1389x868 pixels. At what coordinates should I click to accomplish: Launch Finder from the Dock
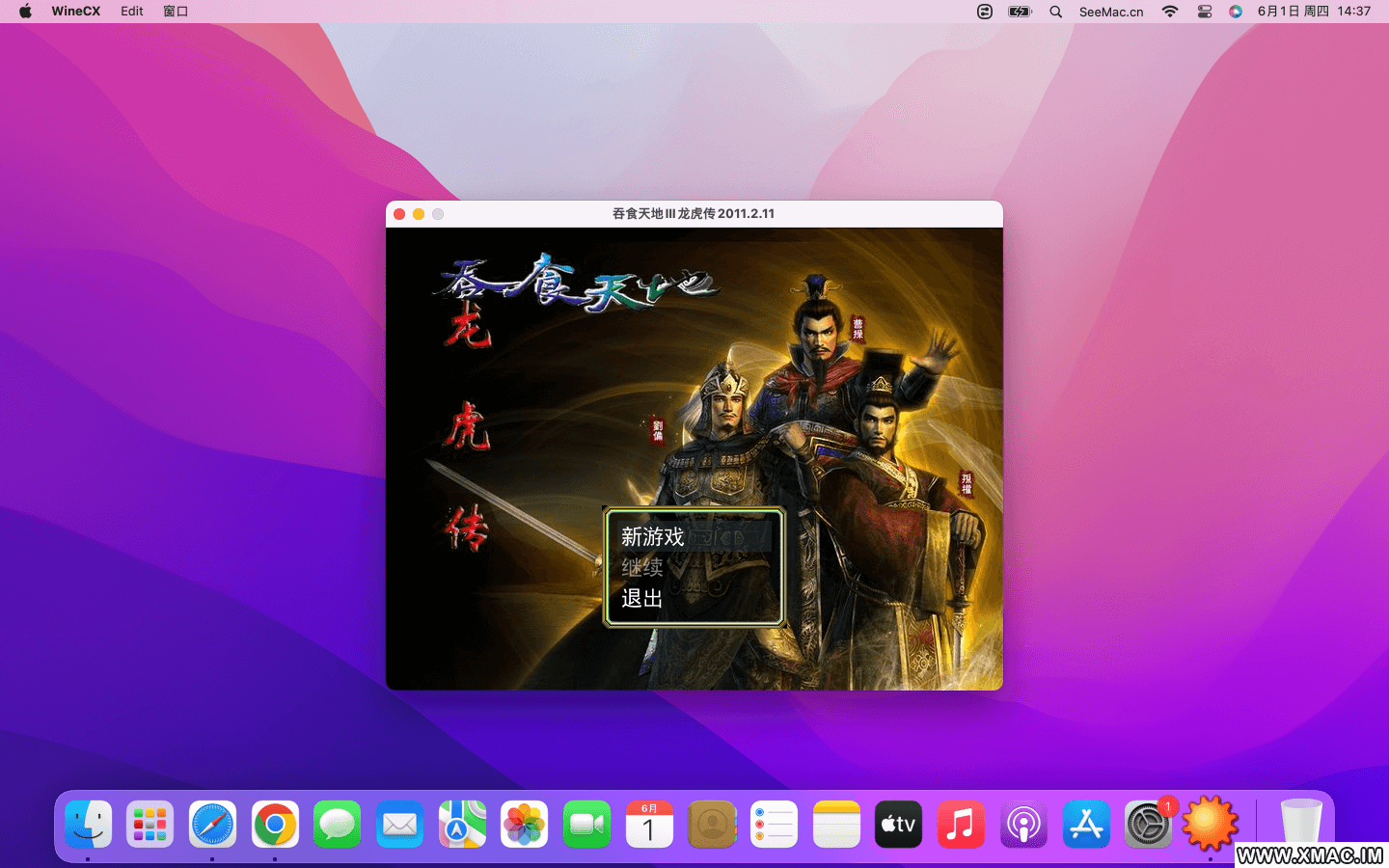88,825
